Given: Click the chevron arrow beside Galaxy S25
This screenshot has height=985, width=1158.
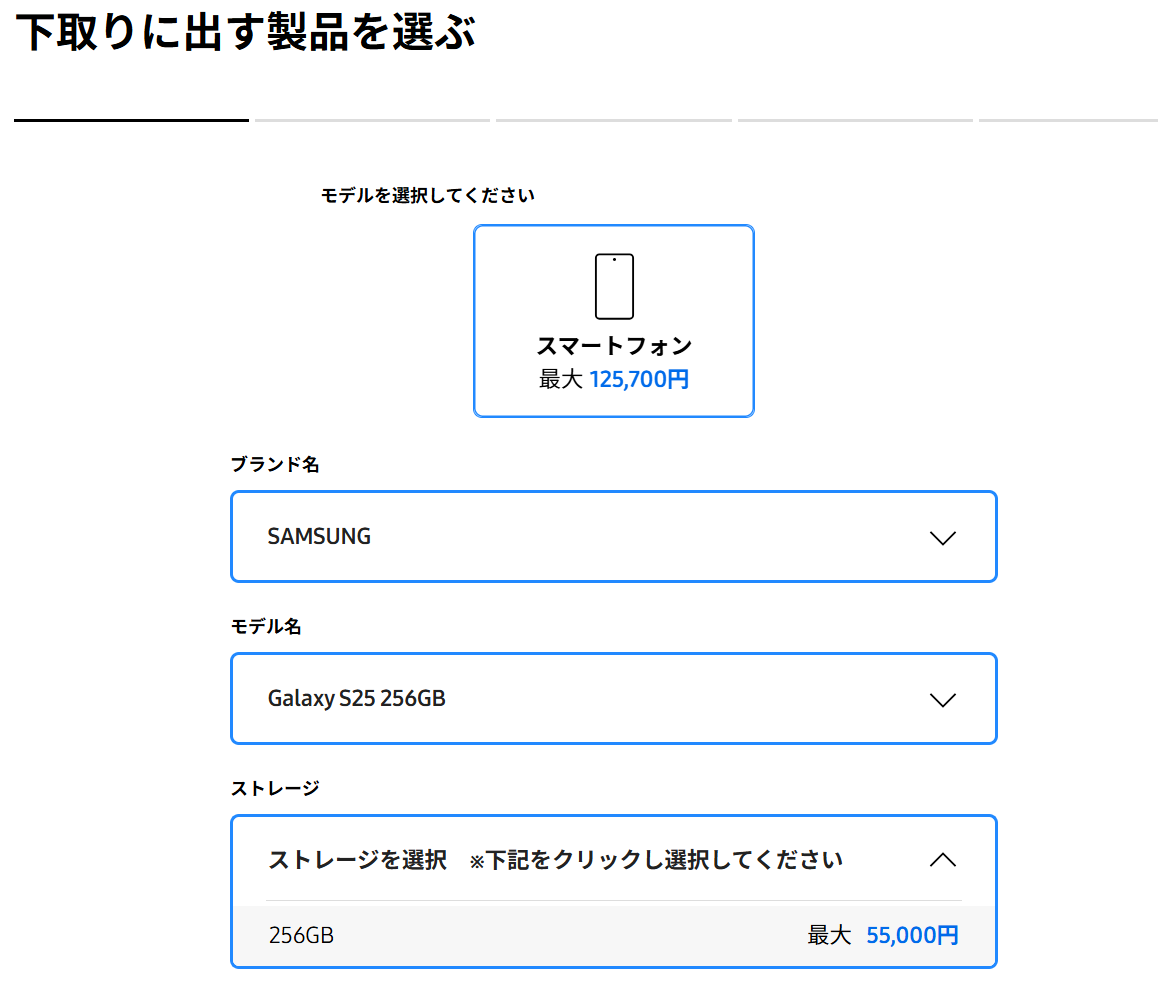Looking at the screenshot, I should click(x=942, y=699).
